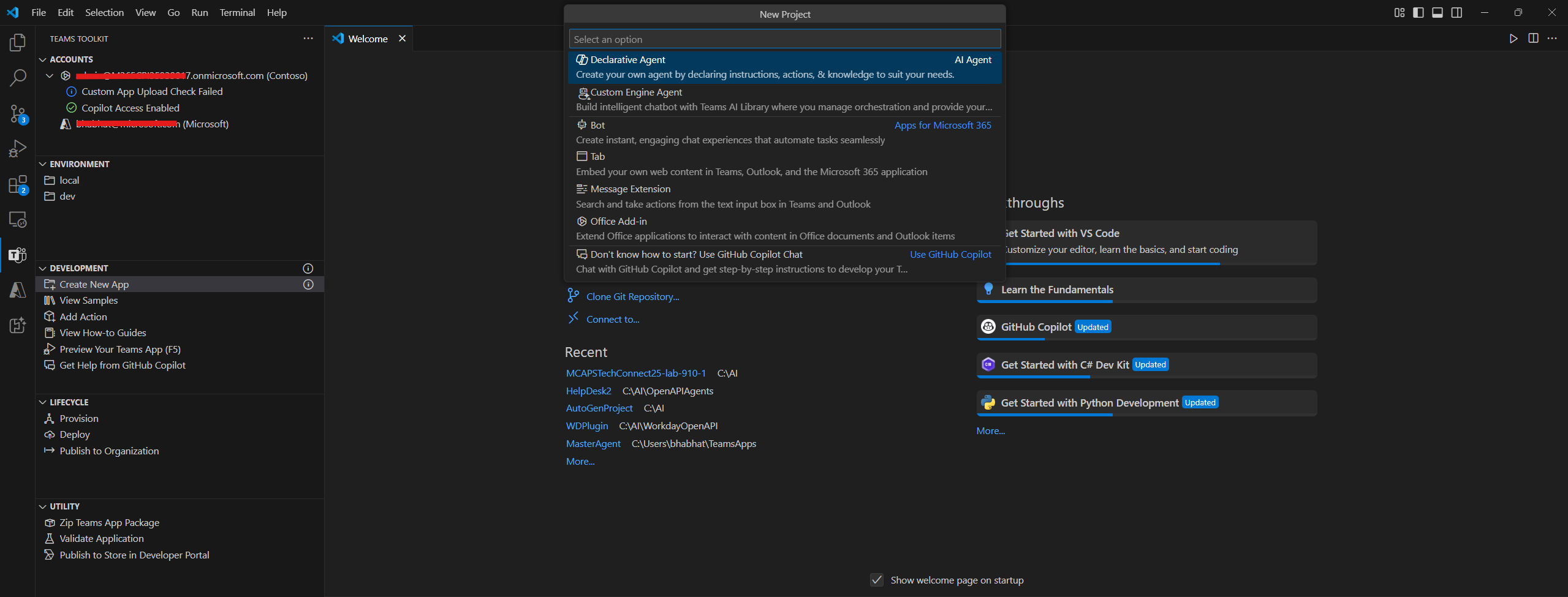The image size is (1568, 597).
Task: Open recent project HelpDesk2
Action: pyautogui.click(x=588, y=391)
